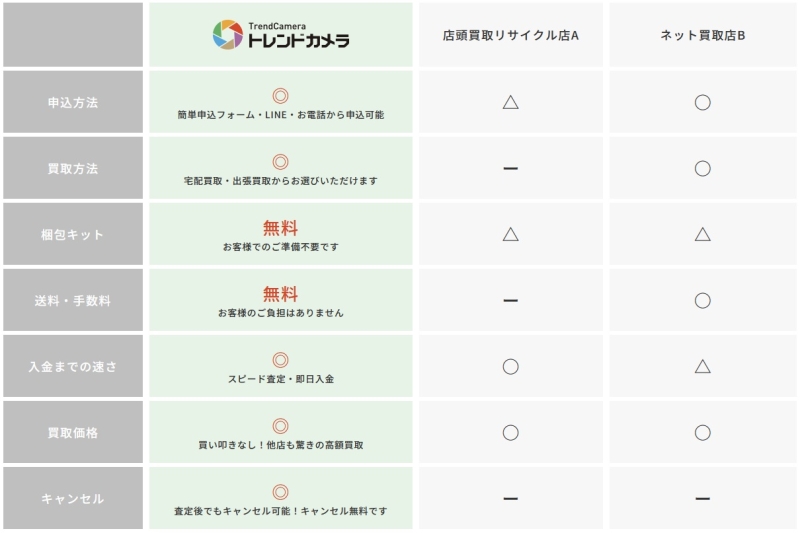This screenshot has width=800, height=533.
Task: Click the トレンドカメラ brand name text
Action: coord(298,41)
